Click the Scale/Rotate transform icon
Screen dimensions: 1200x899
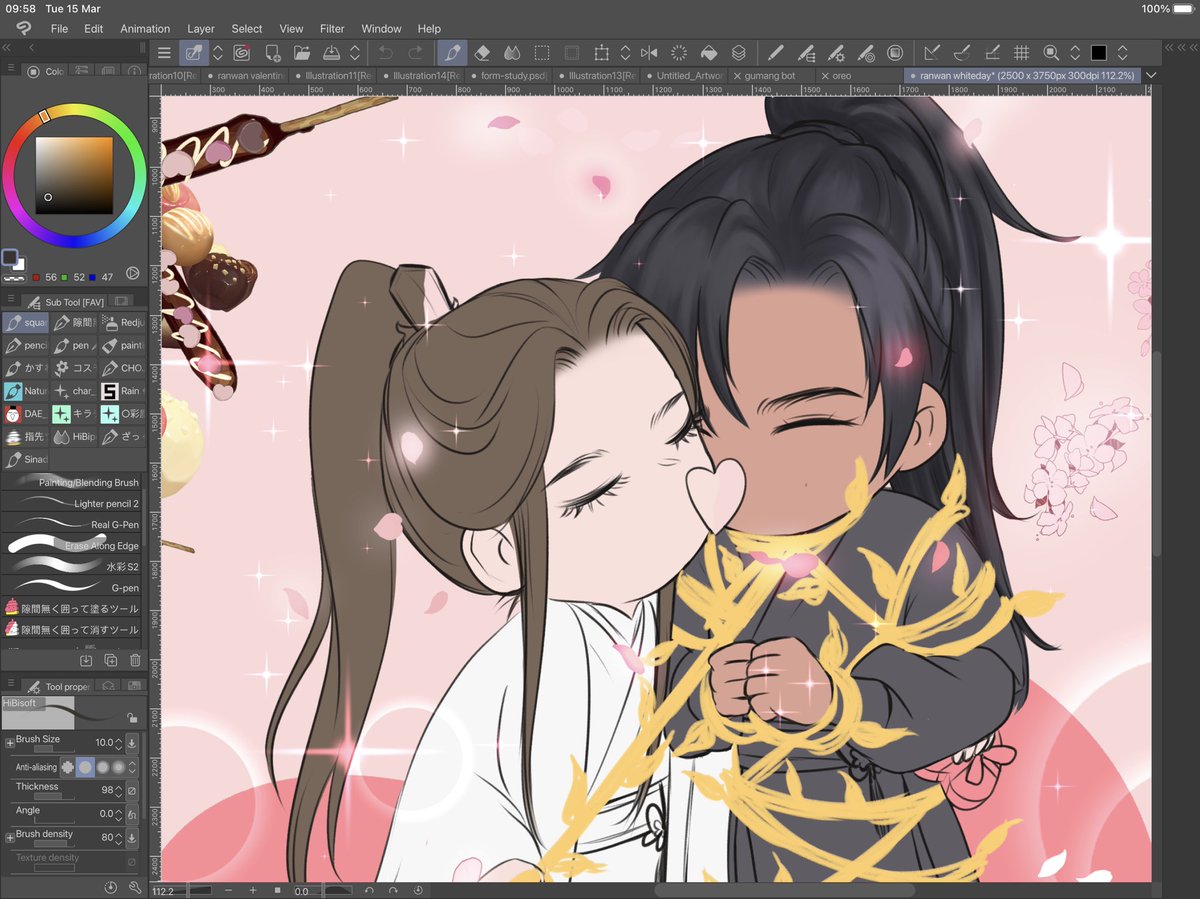pyautogui.click(x=601, y=52)
